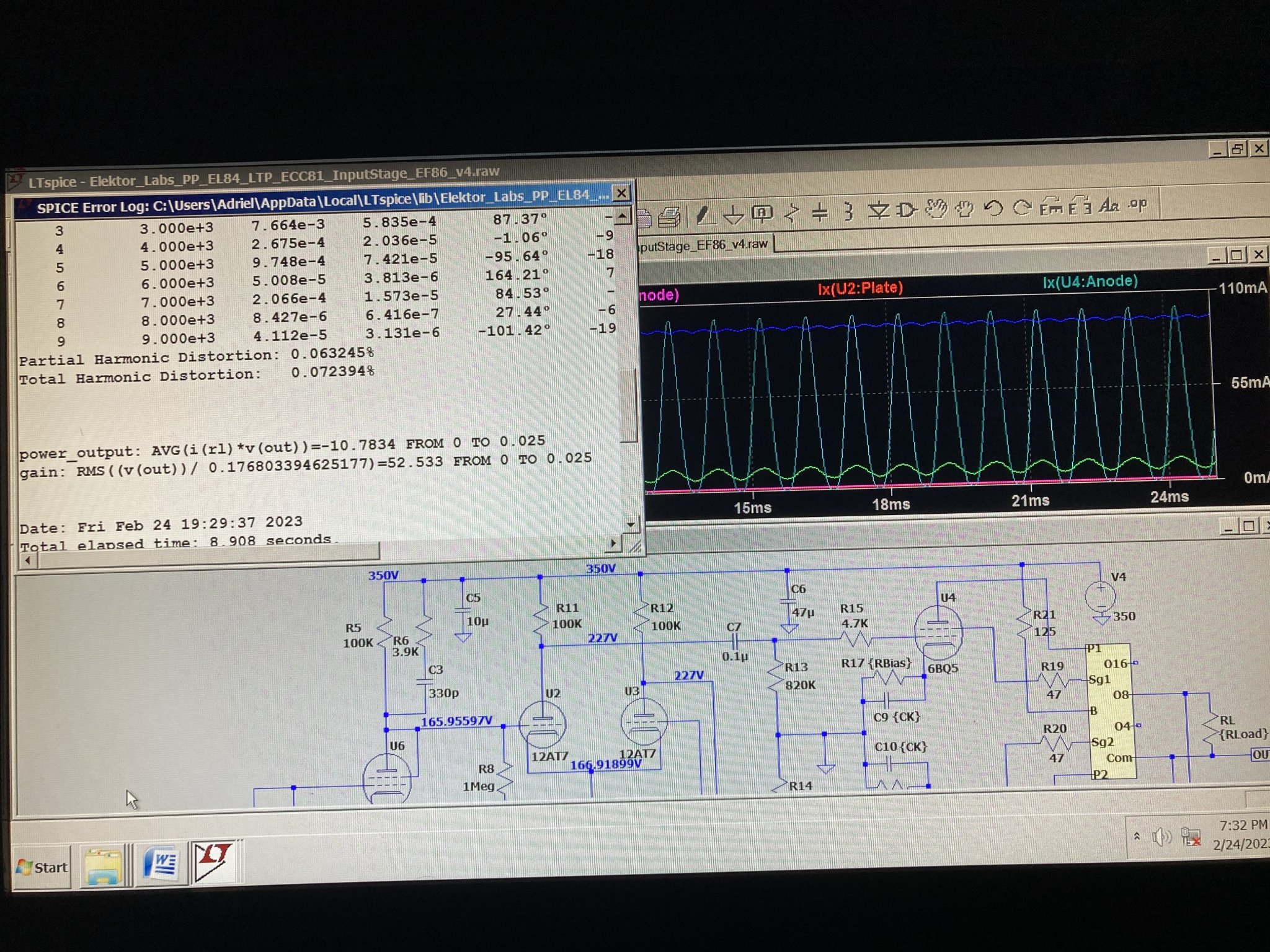Viewport: 1270px width, 952px height.
Task: Click the R12 100K resistor
Action: click(x=641, y=617)
